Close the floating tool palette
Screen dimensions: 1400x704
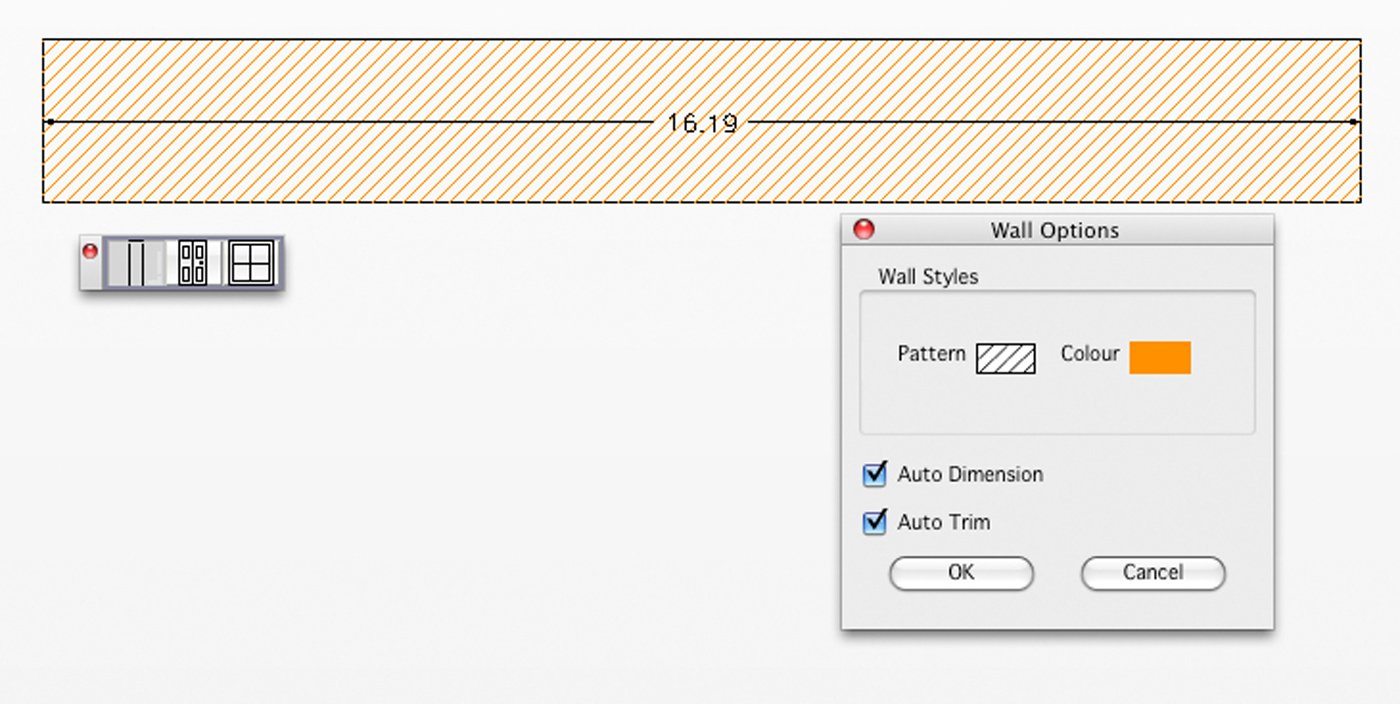coord(90,251)
